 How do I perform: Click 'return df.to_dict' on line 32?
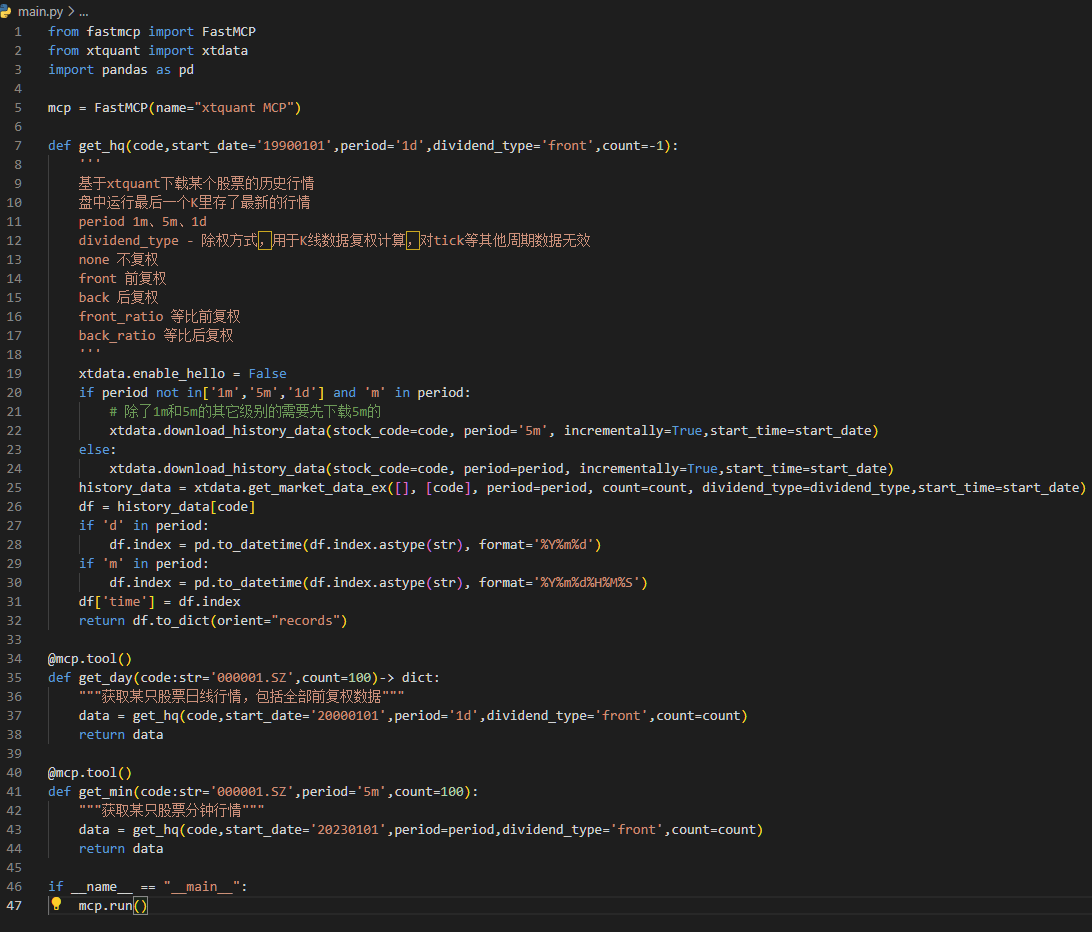[x=144, y=621]
